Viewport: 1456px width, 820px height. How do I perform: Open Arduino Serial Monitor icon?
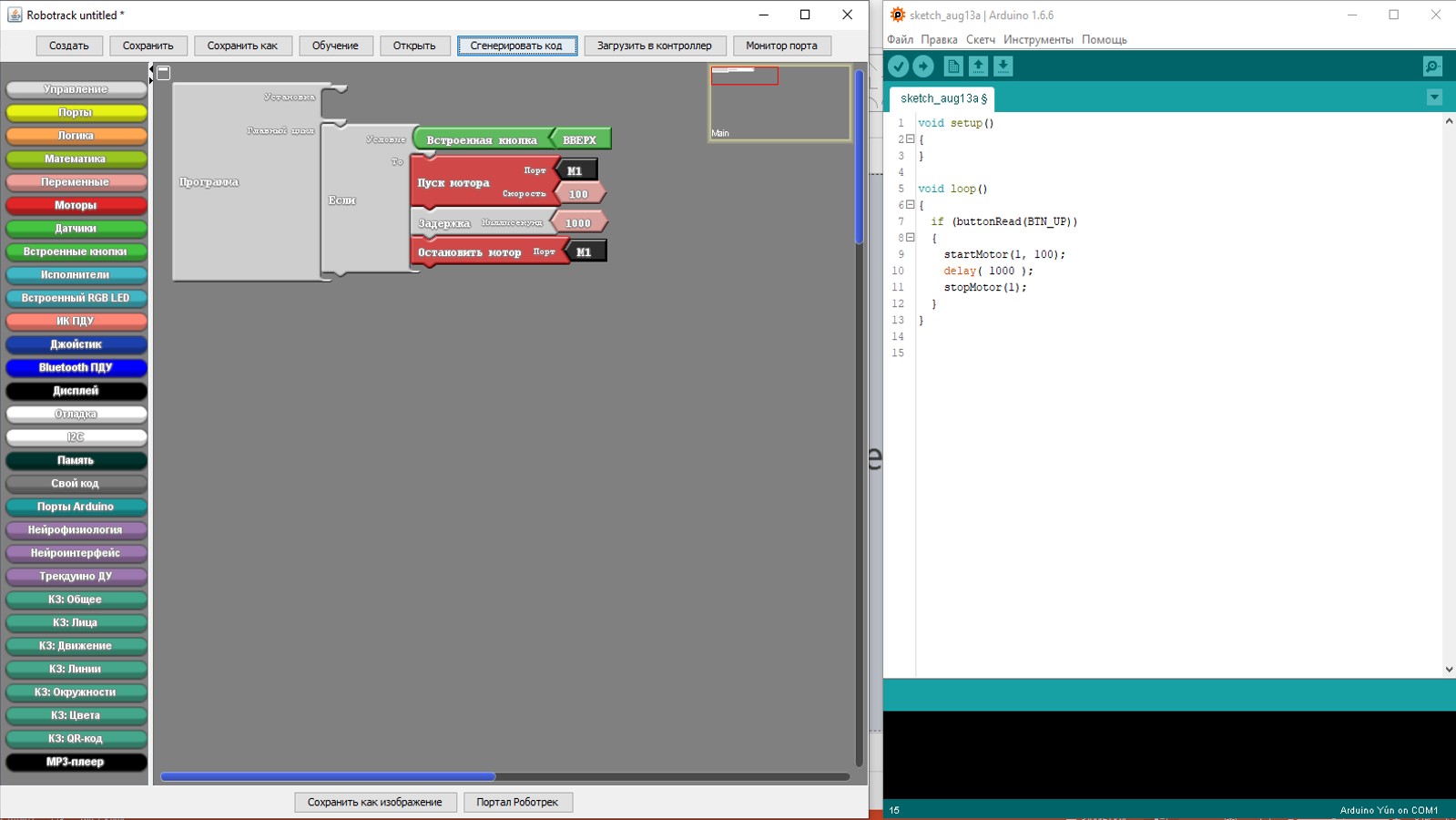1432,67
